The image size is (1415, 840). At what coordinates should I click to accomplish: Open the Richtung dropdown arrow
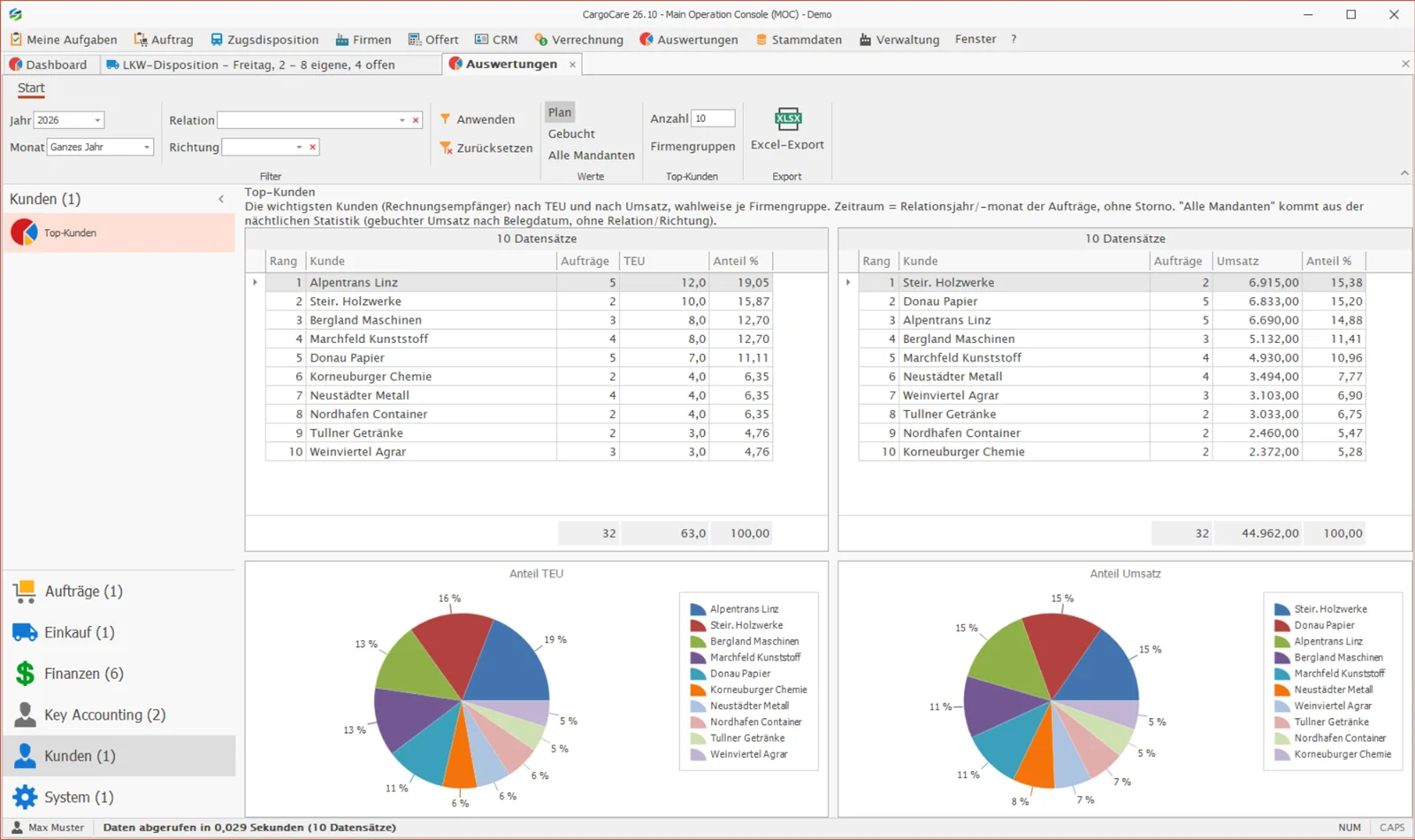point(299,148)
